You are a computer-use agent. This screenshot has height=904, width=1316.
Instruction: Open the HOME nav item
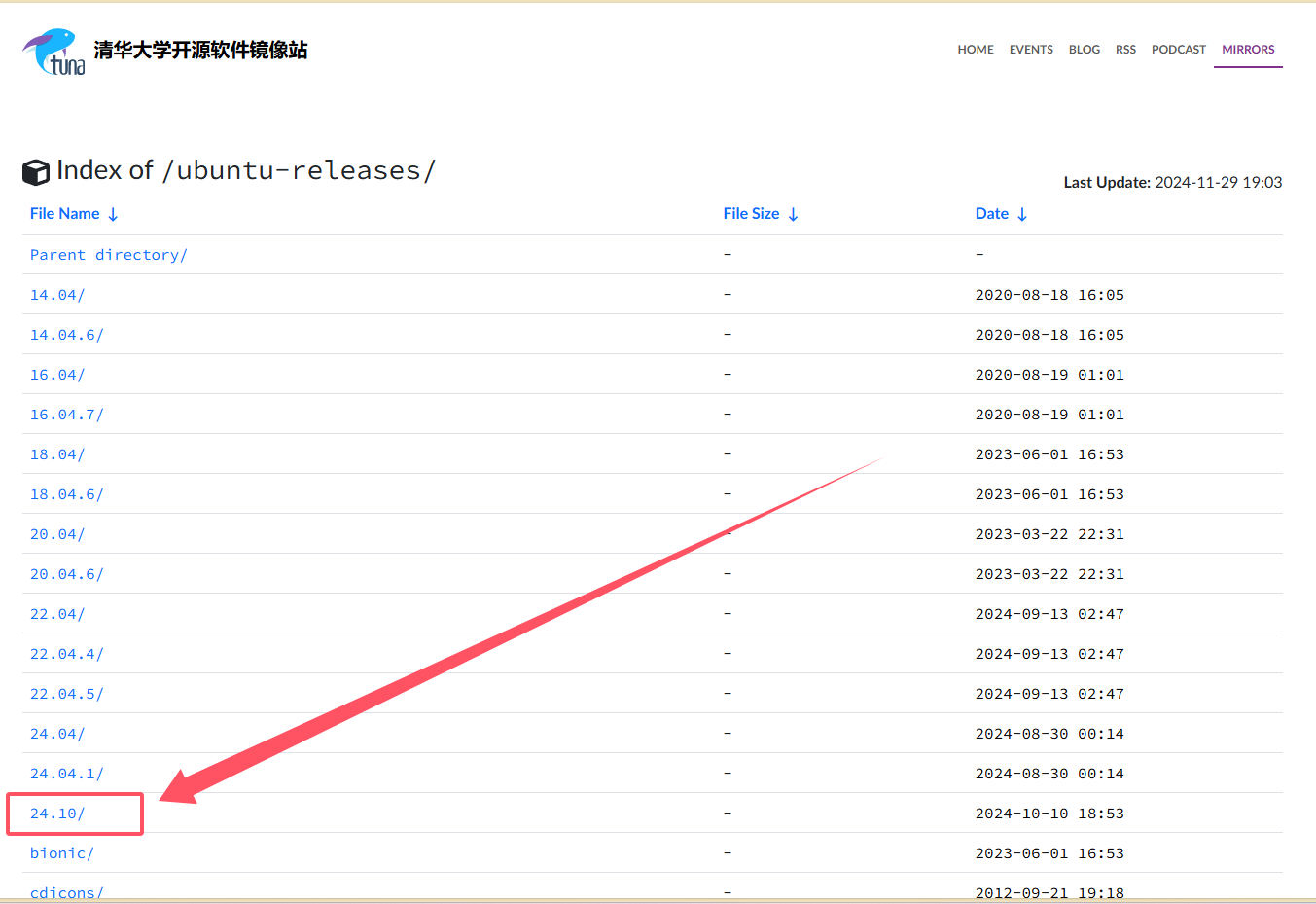(976, 50)
